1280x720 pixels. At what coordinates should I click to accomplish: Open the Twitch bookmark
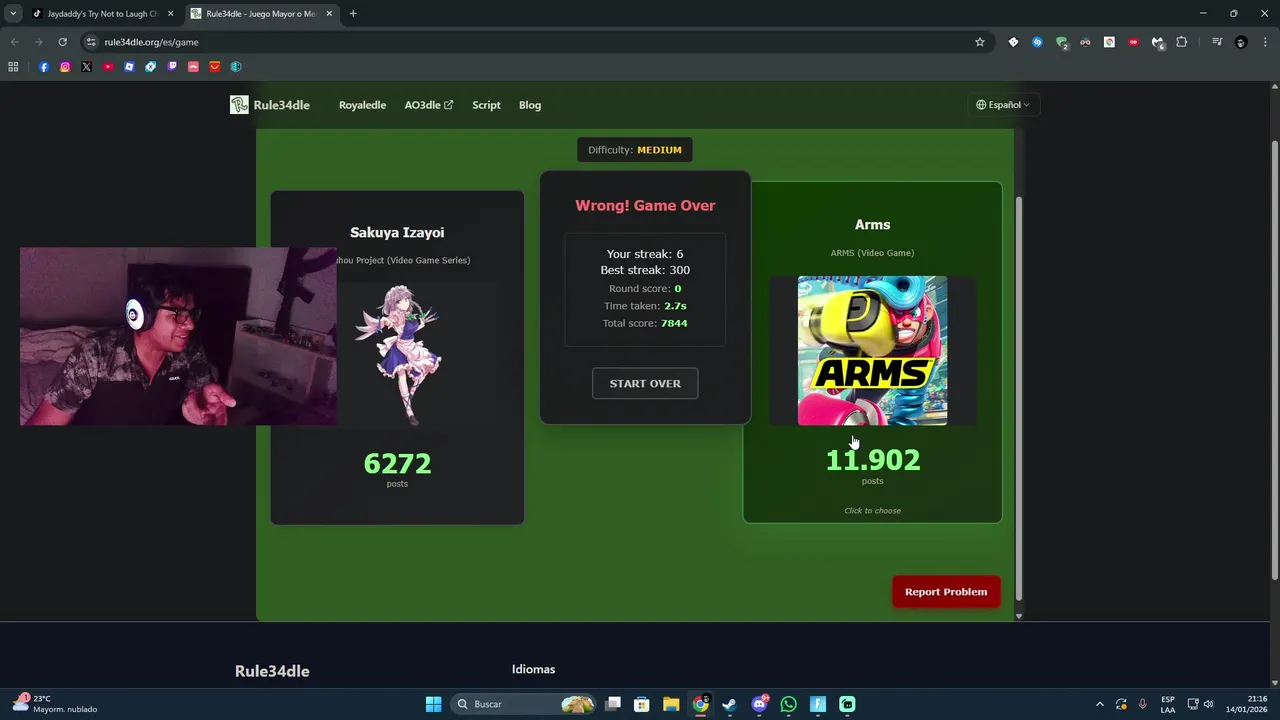[172, 67]
